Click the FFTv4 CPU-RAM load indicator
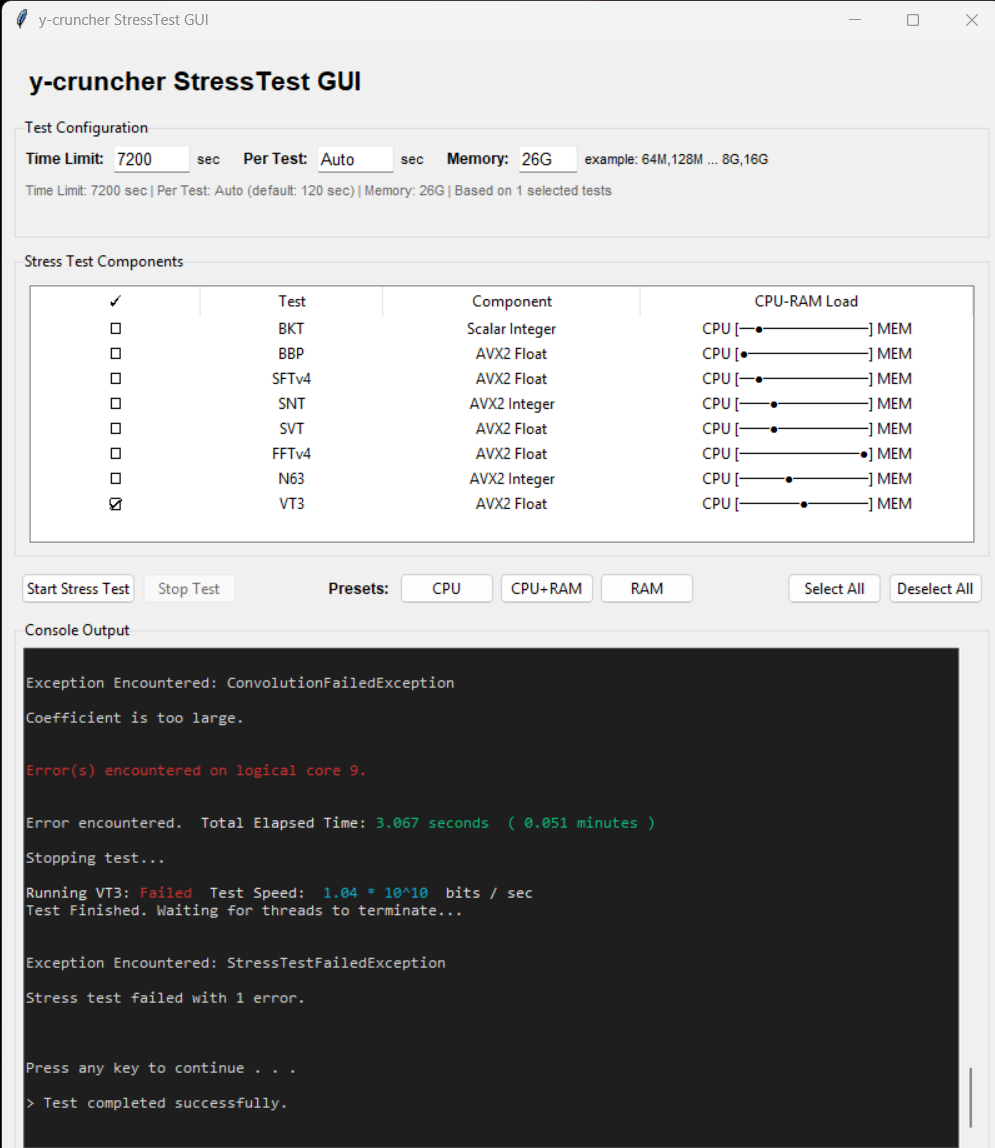 click(806, 453)
